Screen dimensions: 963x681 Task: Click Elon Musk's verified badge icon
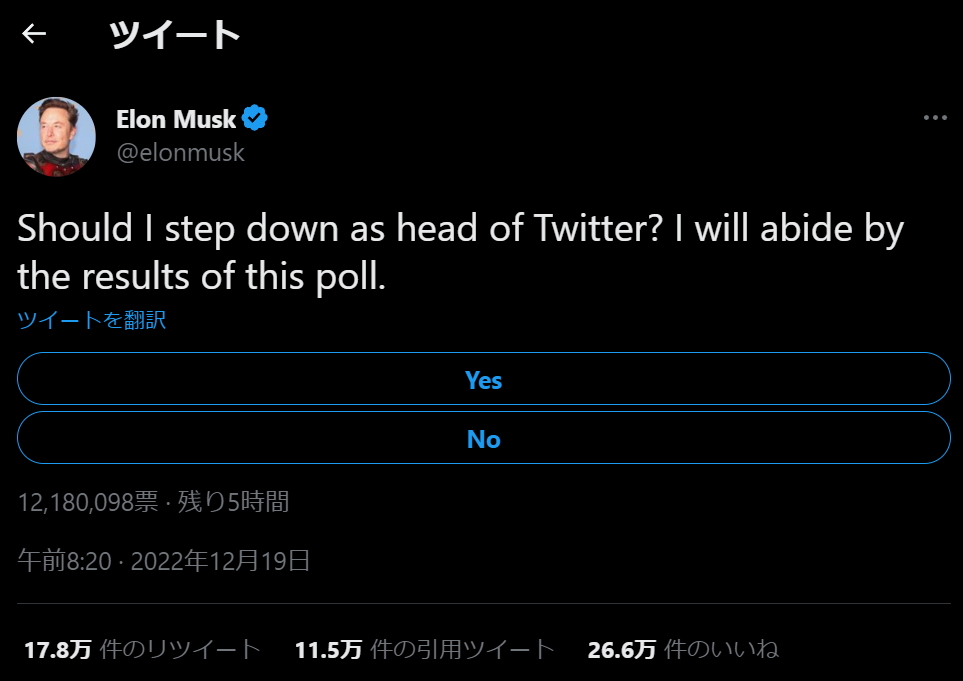coord(255,117)
